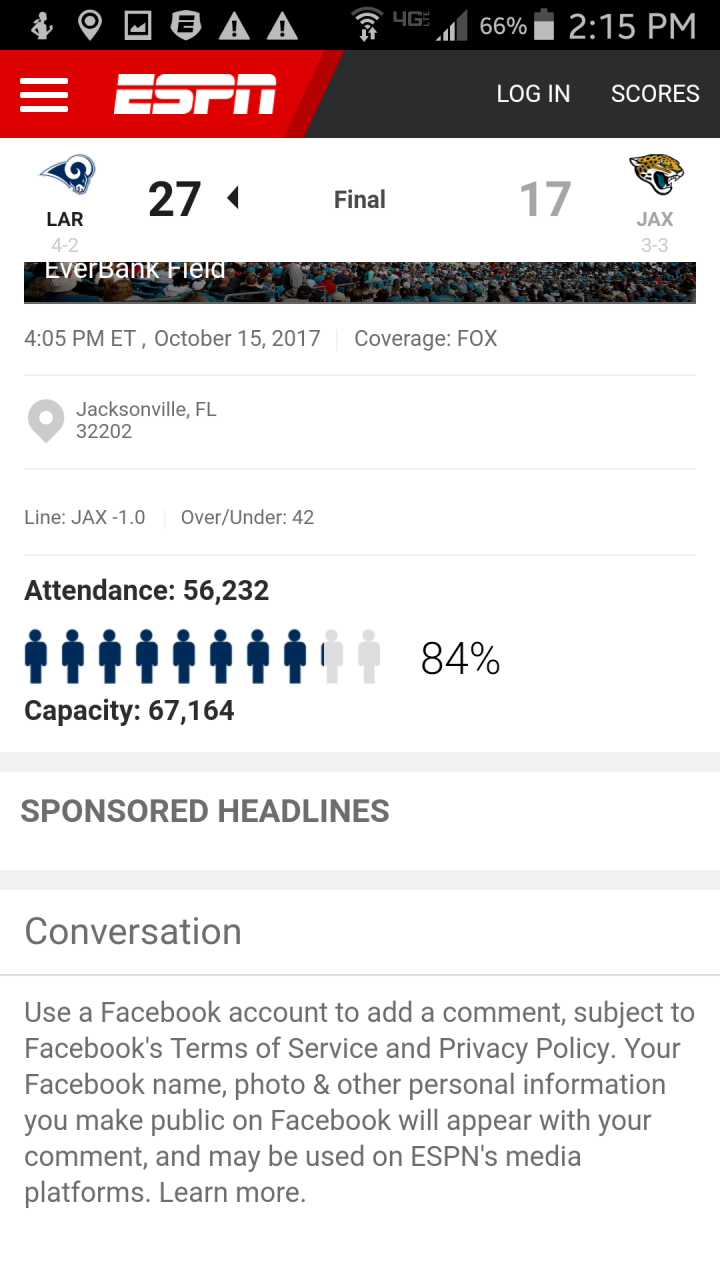Open LOG IN
Screen dimensions: 720x1280
click(x=533, y=94)
